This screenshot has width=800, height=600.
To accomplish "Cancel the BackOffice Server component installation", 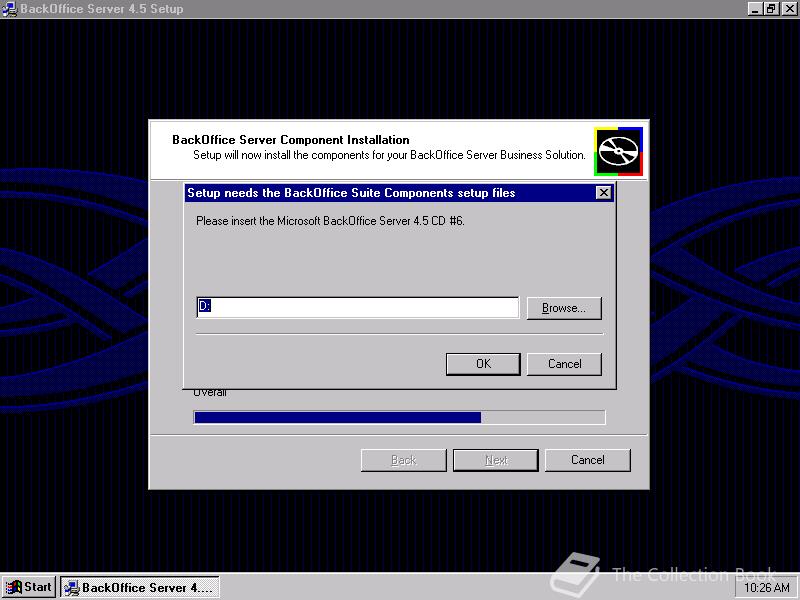I will [x=588, y=460].
